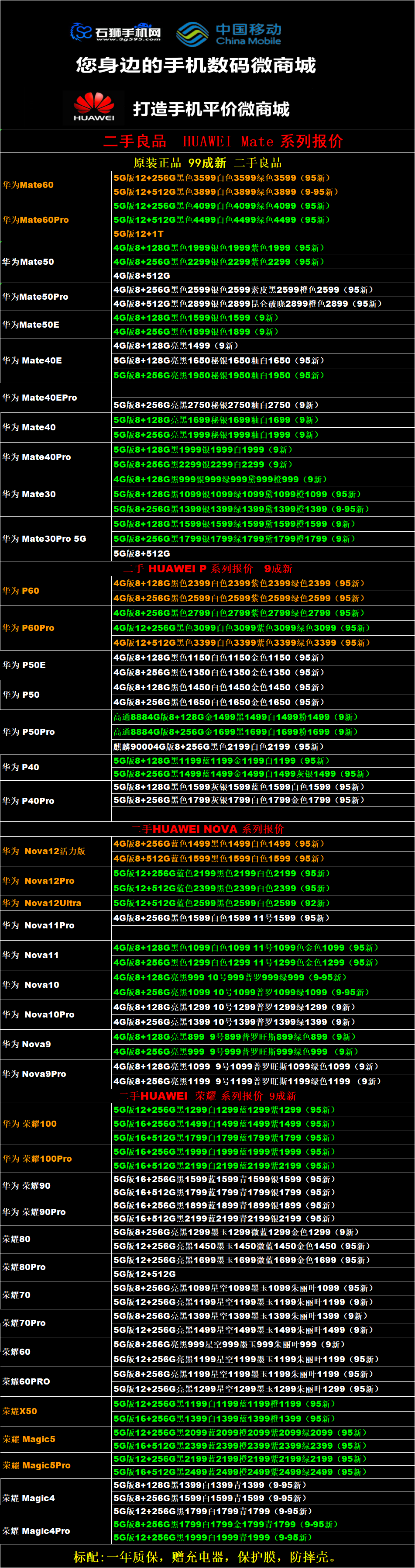The image size is (415, 1568).
Task: Click the 高通888 8+128G row priced 1499
Action: tap(263, 717)
